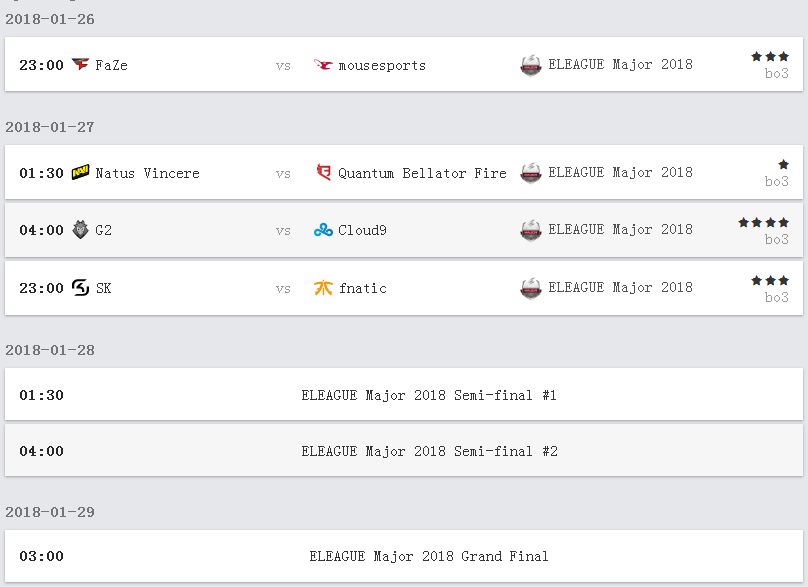Select the Cloud9 team name
This screenshot has width=808, height=587.
point(362,230)
